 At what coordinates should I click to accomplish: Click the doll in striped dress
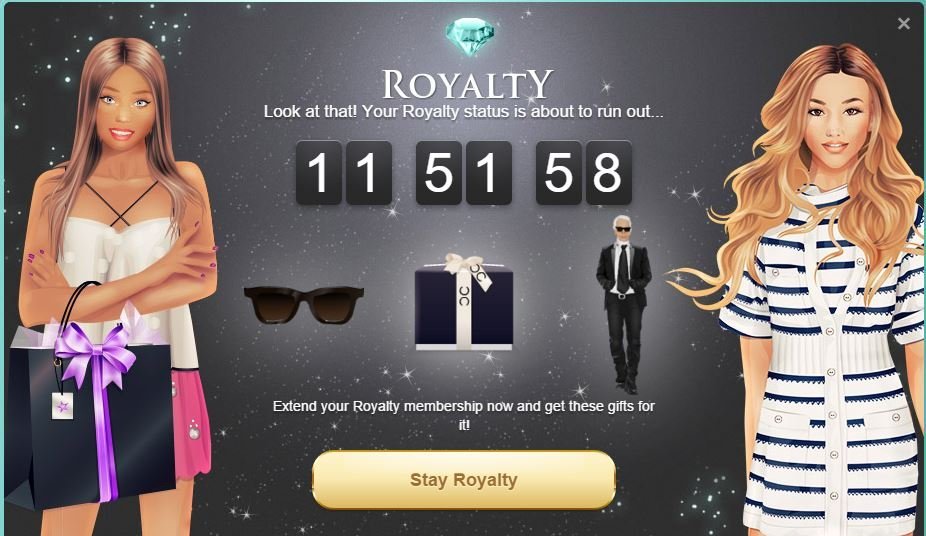coord(815,289)
